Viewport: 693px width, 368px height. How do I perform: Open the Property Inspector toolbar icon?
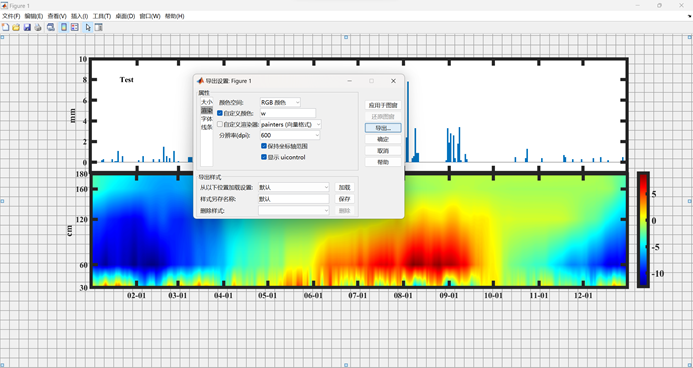click(x=99, y=27)
